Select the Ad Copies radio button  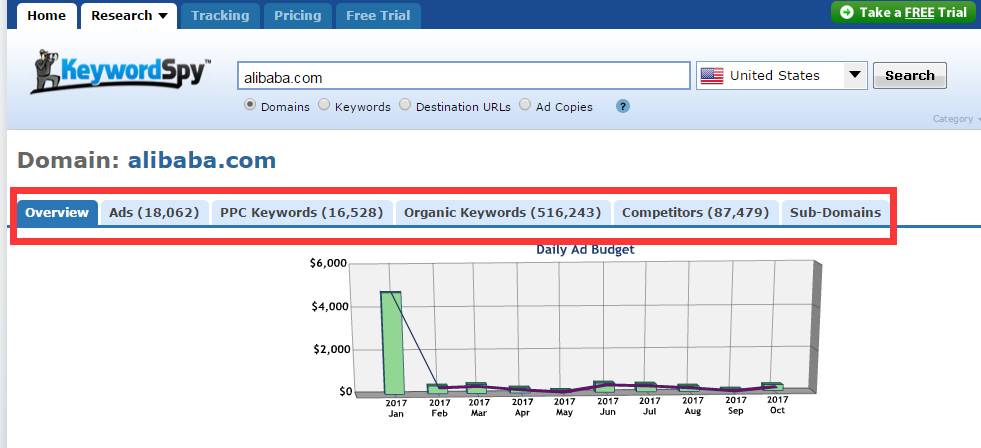tap(525, 105)
